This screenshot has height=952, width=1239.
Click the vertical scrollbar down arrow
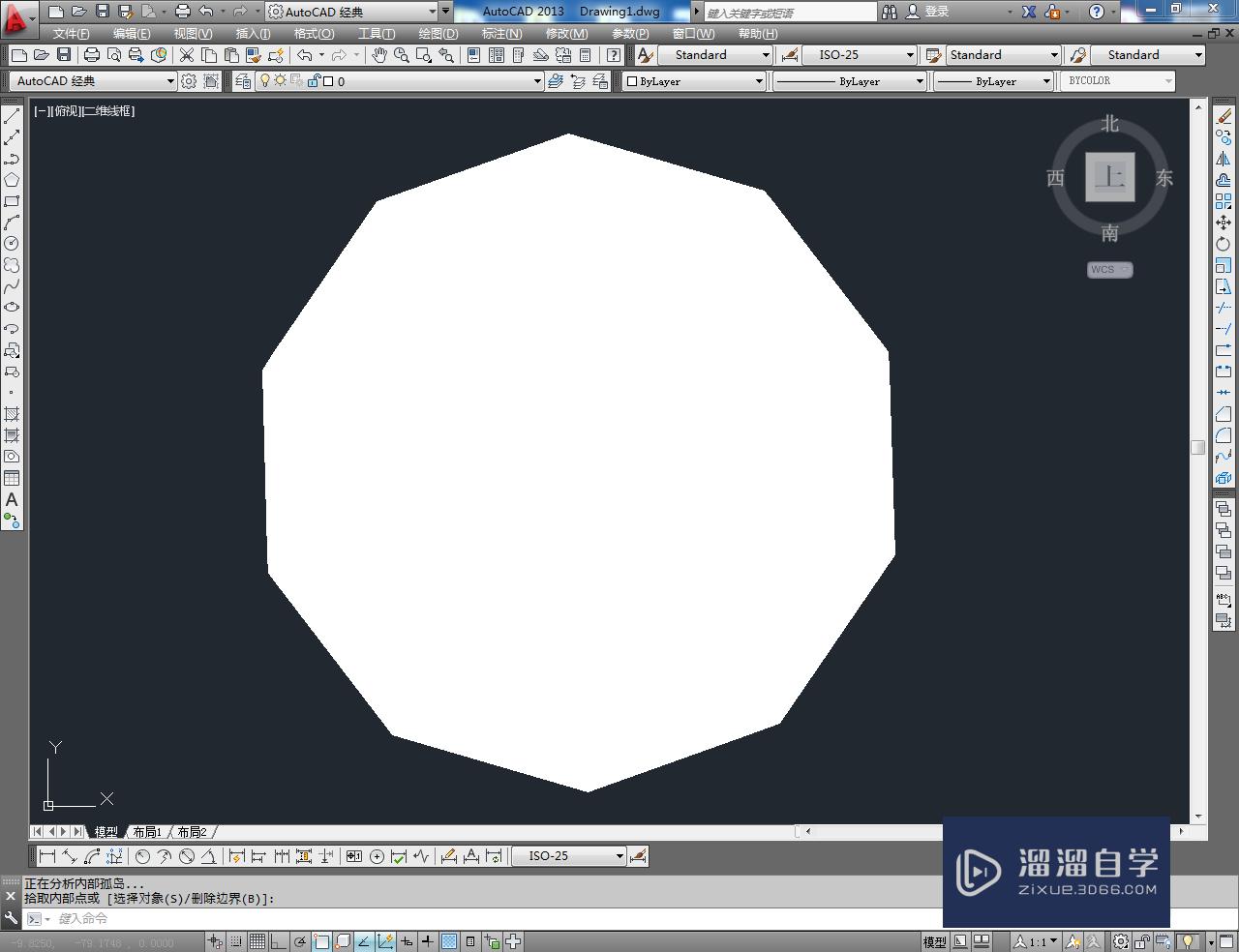click(x=1198, y=817)
